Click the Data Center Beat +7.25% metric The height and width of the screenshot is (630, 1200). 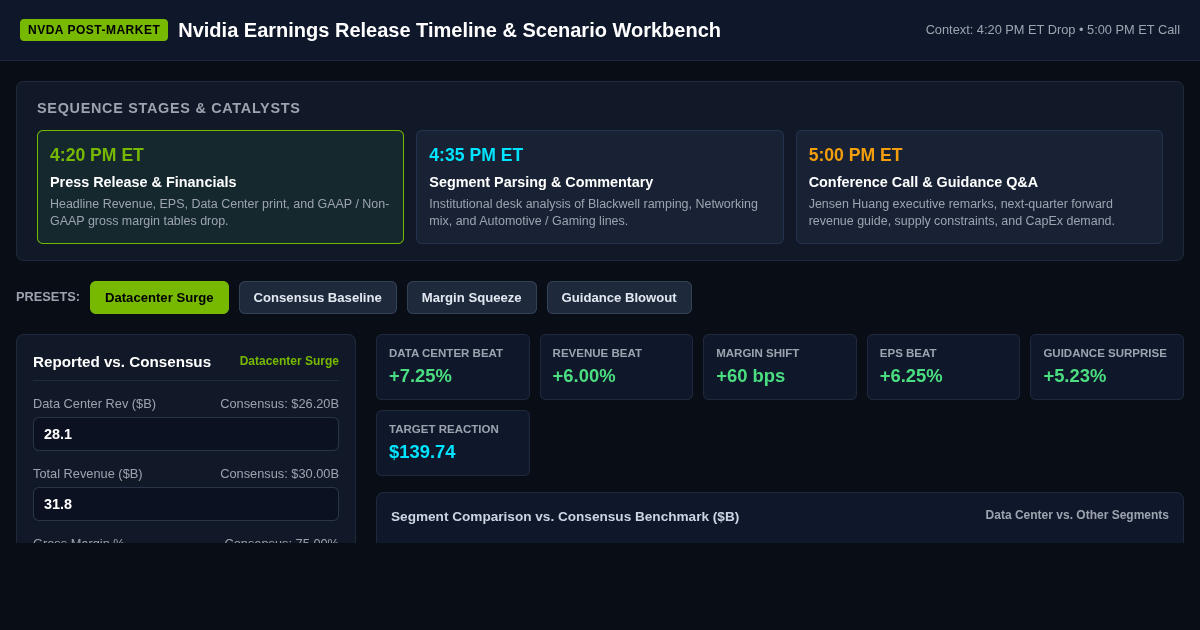453,367
